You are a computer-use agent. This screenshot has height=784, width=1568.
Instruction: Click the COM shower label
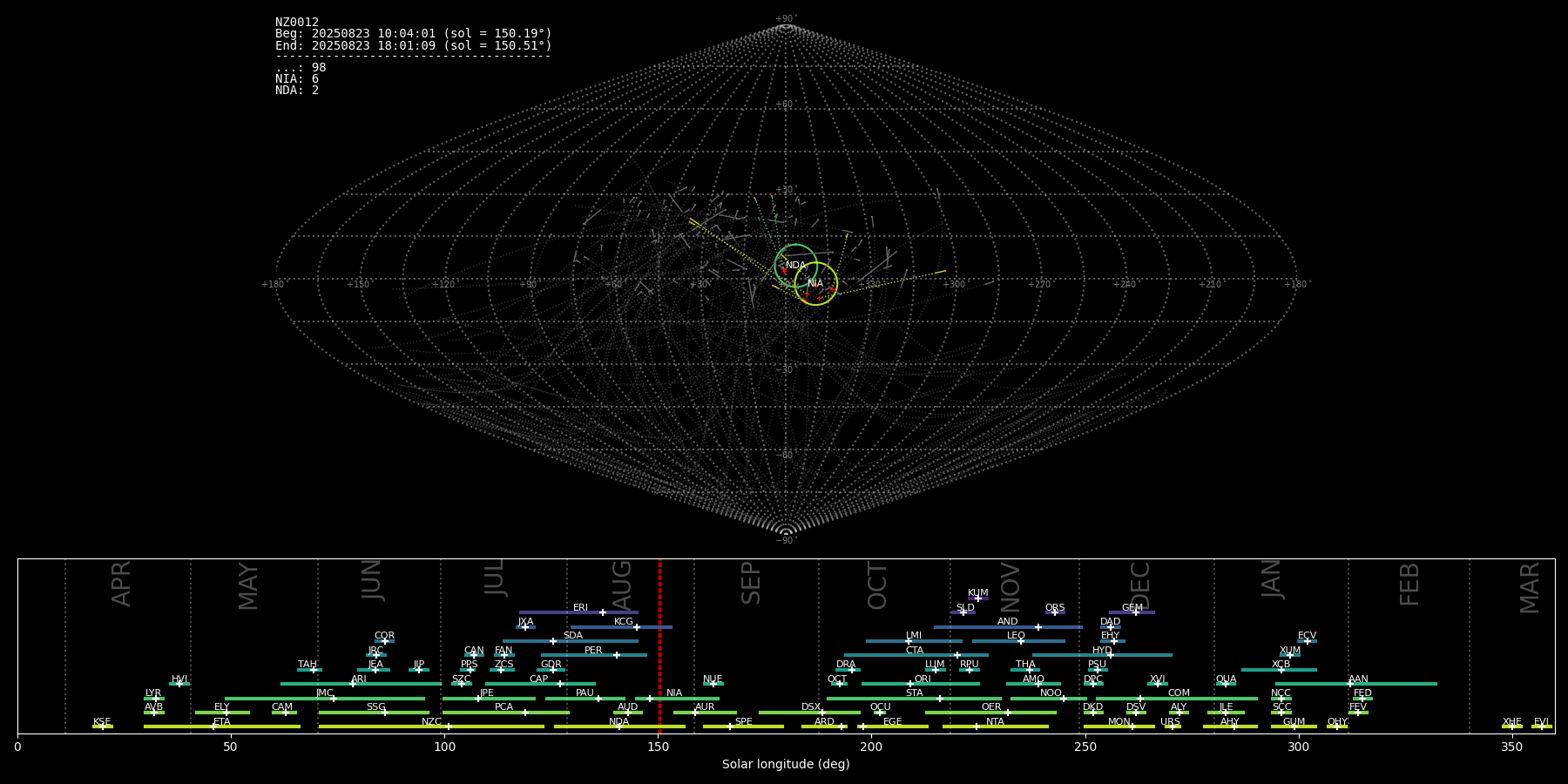click(x=1179, y=693)
